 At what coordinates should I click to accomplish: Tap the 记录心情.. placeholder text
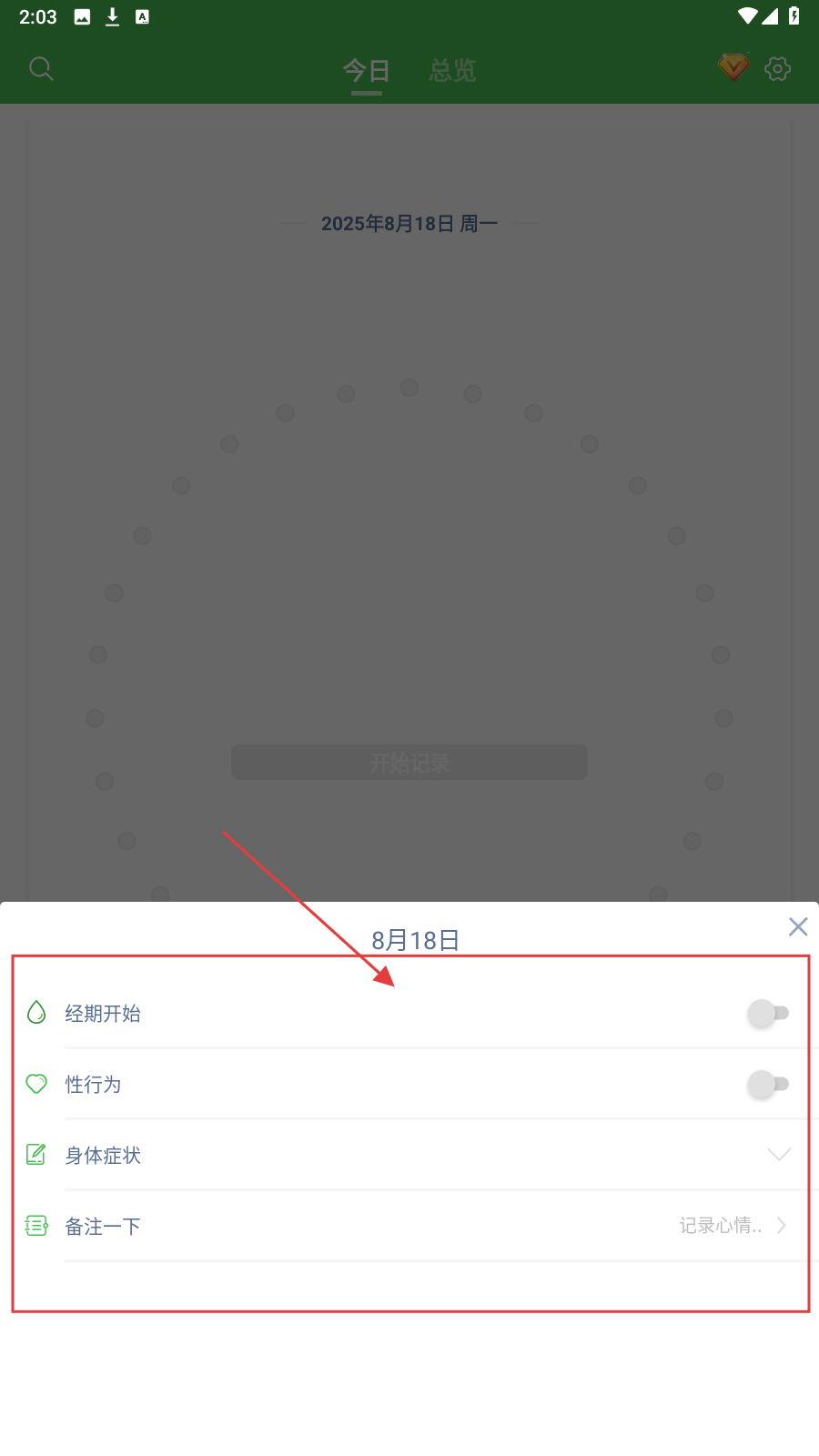point(721,1226)
